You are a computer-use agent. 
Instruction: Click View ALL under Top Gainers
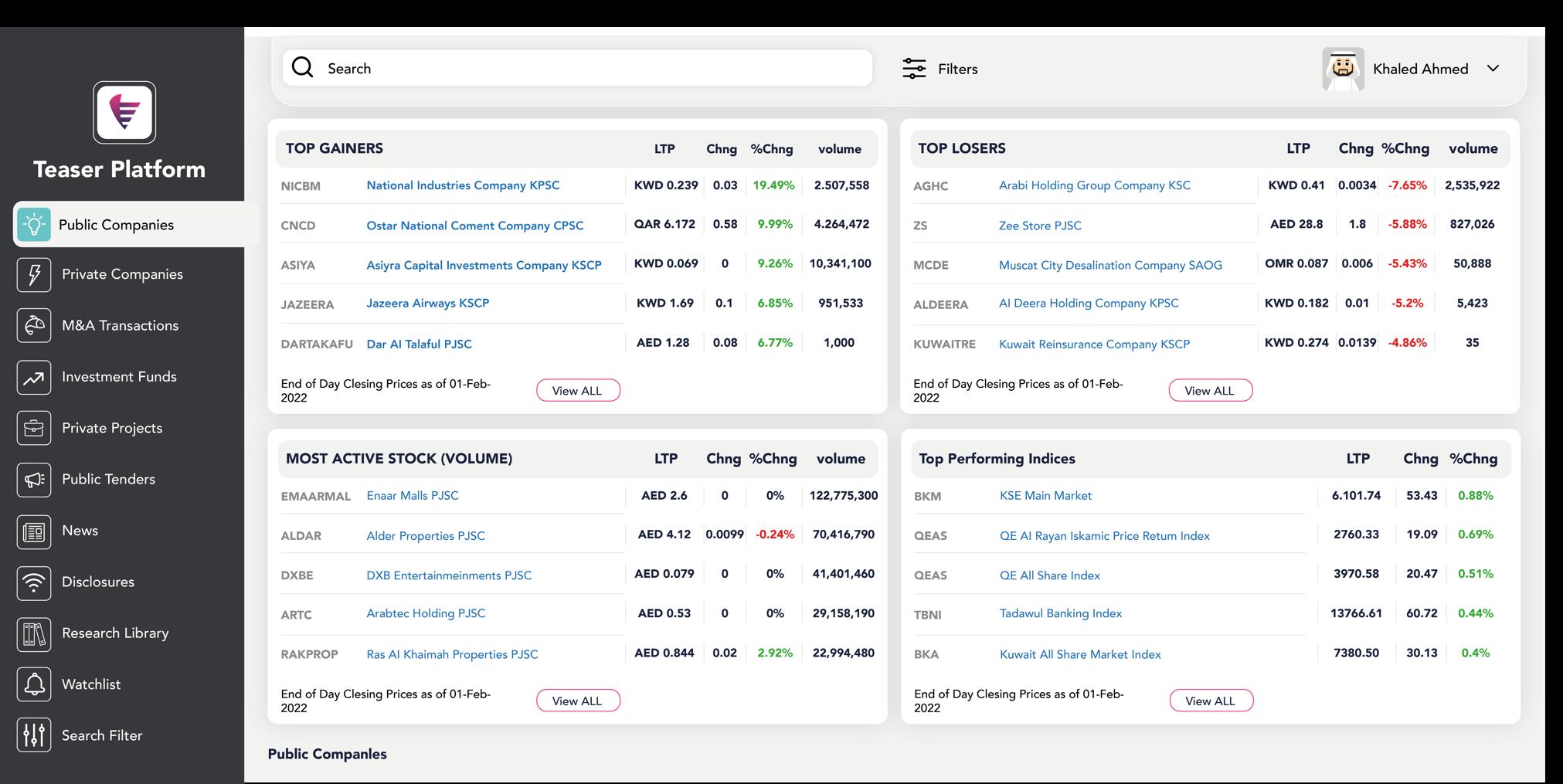coord(578,391)
